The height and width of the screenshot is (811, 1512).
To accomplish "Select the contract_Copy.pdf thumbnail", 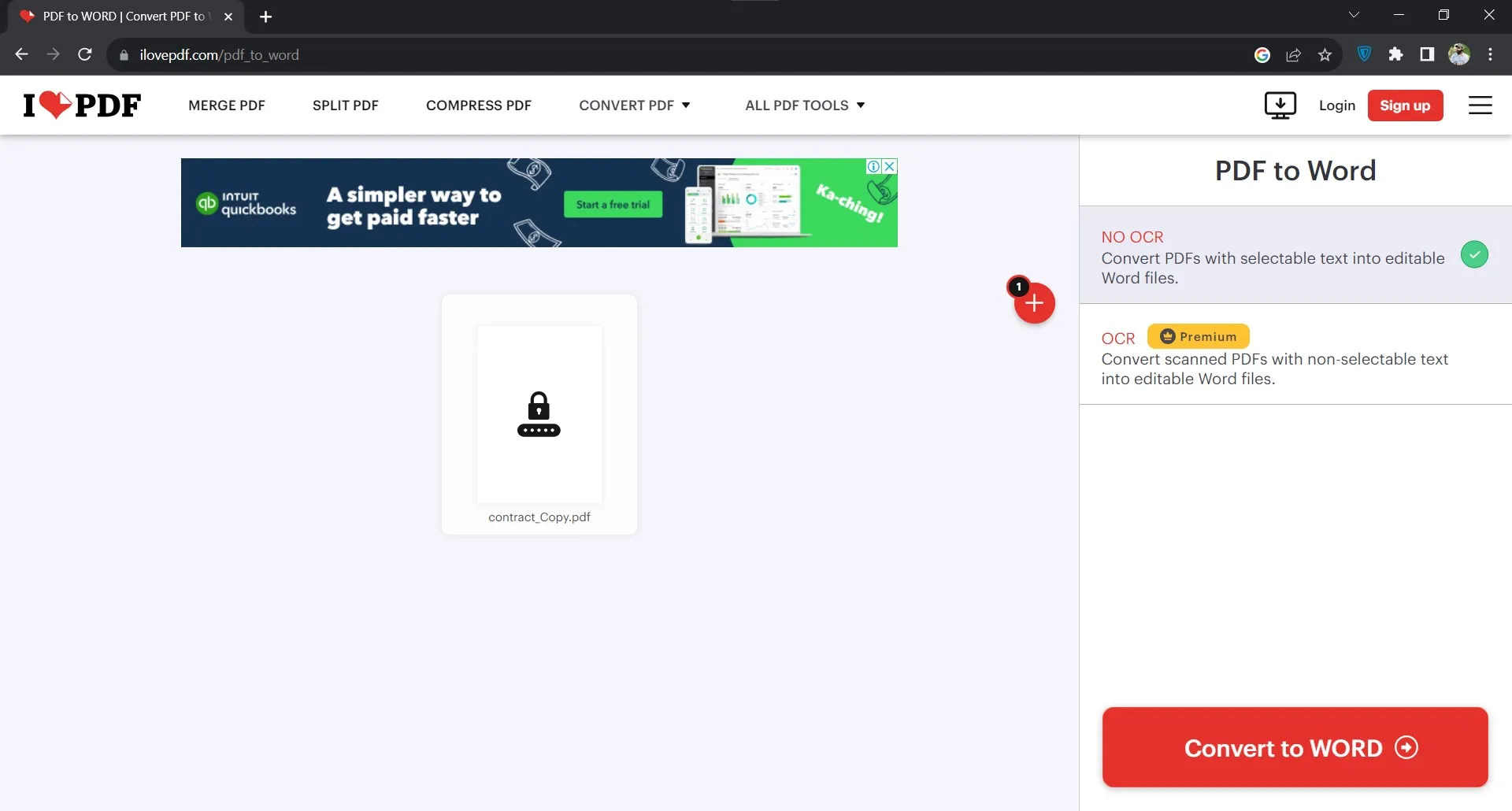I will [x=539, y=414].
